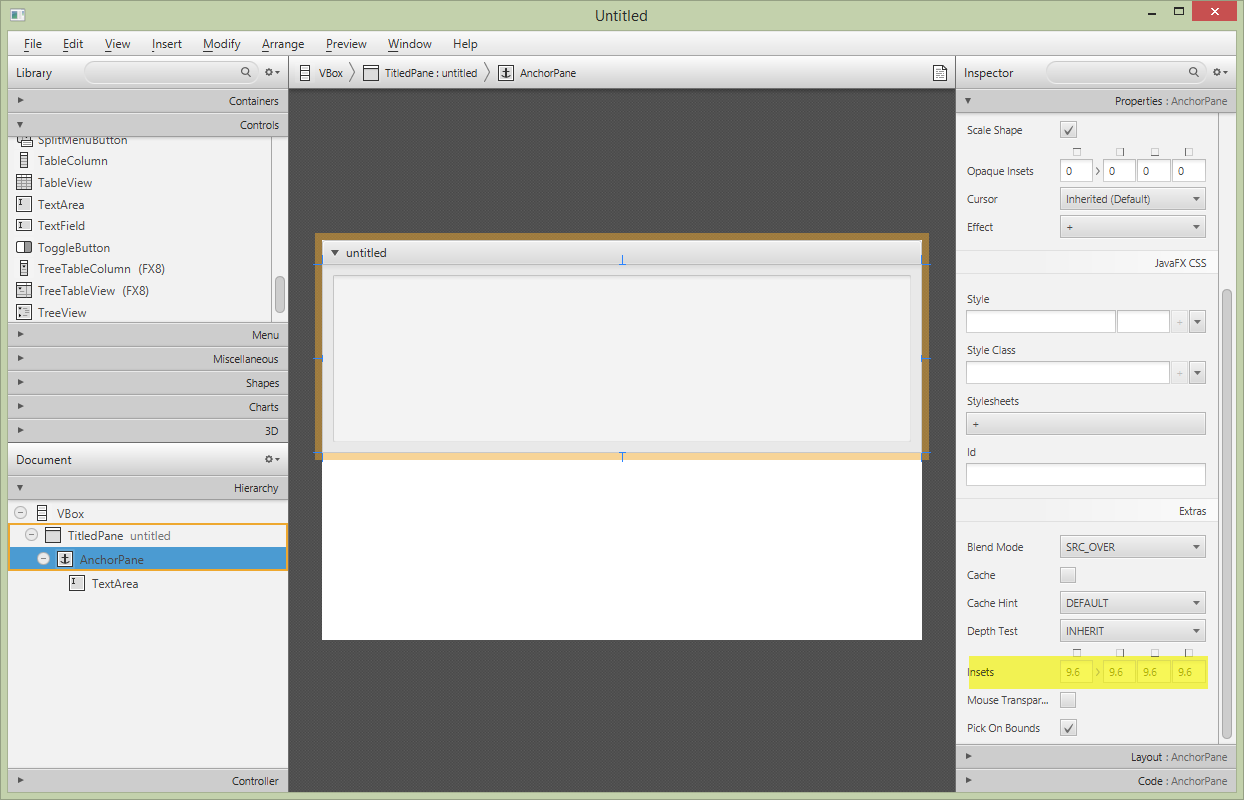Click the FXML document icon beside the breadcrumb

(939, 72)
